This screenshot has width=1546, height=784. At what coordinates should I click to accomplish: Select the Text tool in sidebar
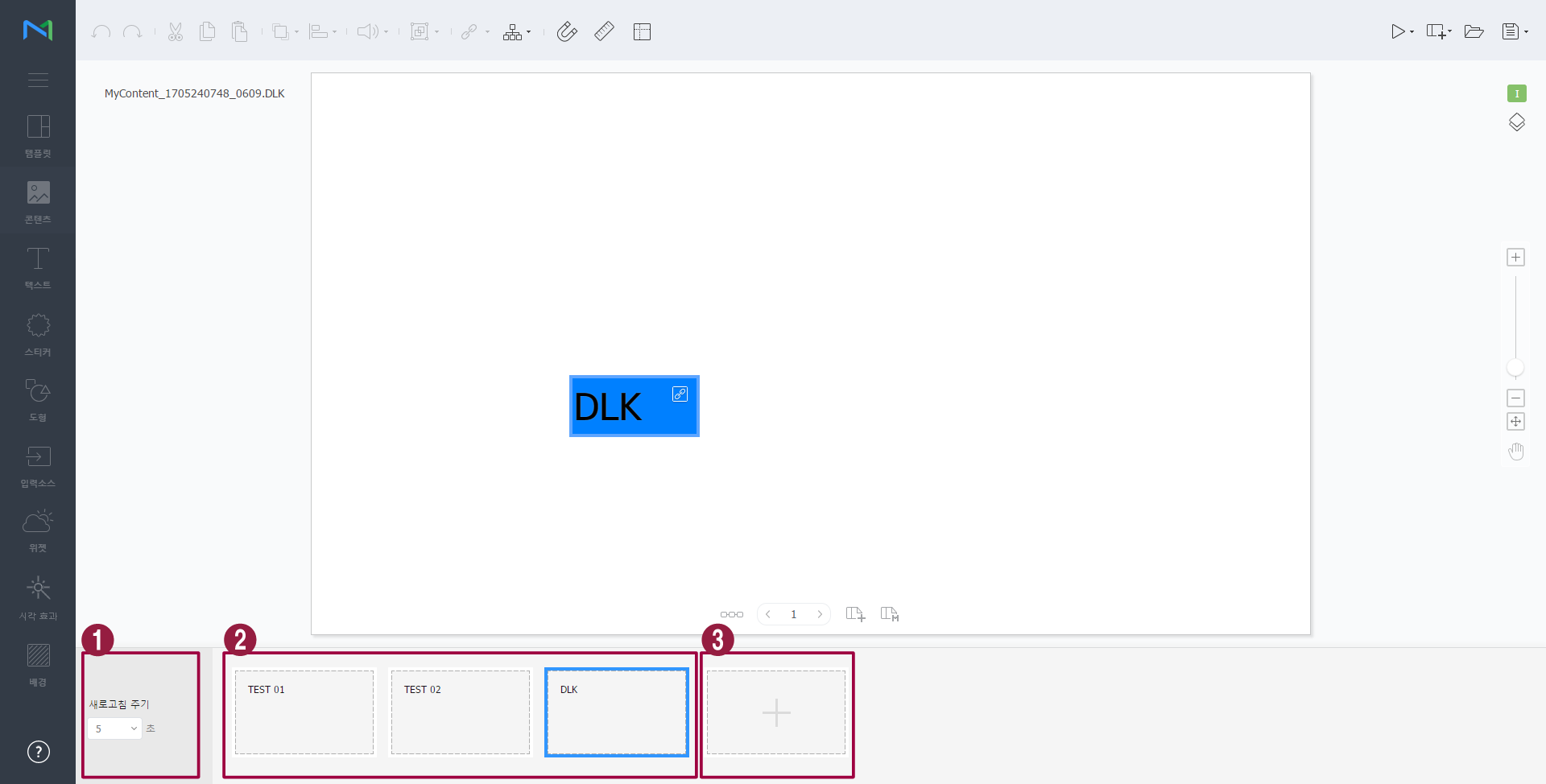click(38, 266)
